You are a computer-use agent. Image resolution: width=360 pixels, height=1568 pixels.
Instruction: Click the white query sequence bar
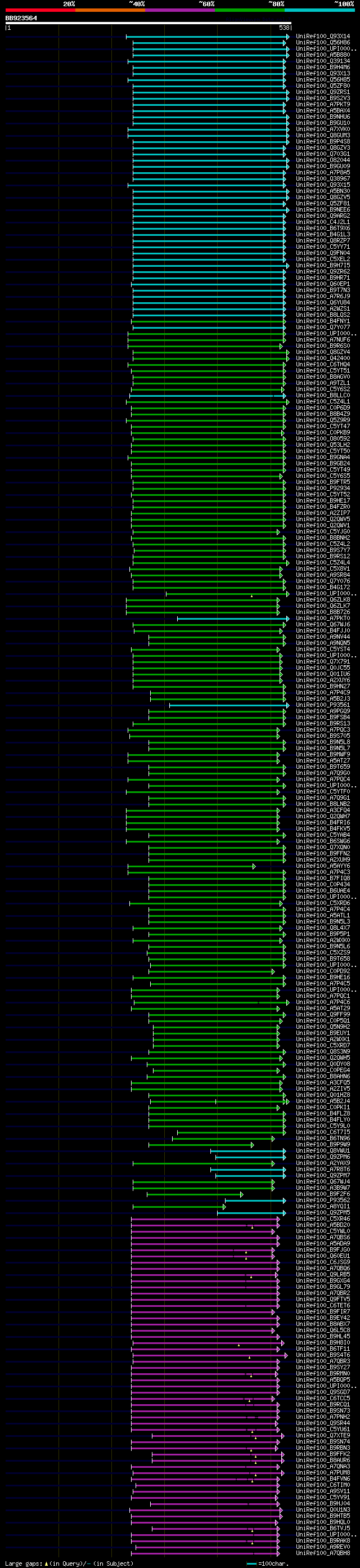coord(148,23)
